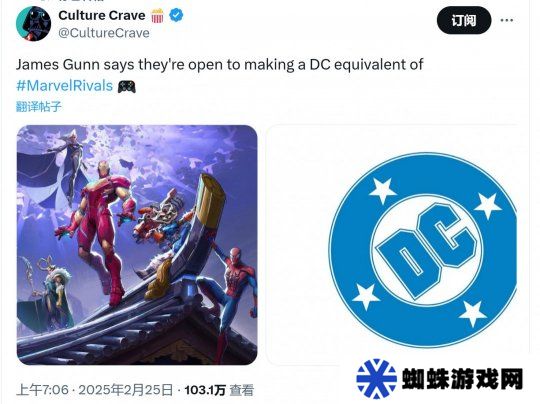Viewport: 540px width, 404px height.
Task: Open the DC logo image
Action: pos(393,245)
